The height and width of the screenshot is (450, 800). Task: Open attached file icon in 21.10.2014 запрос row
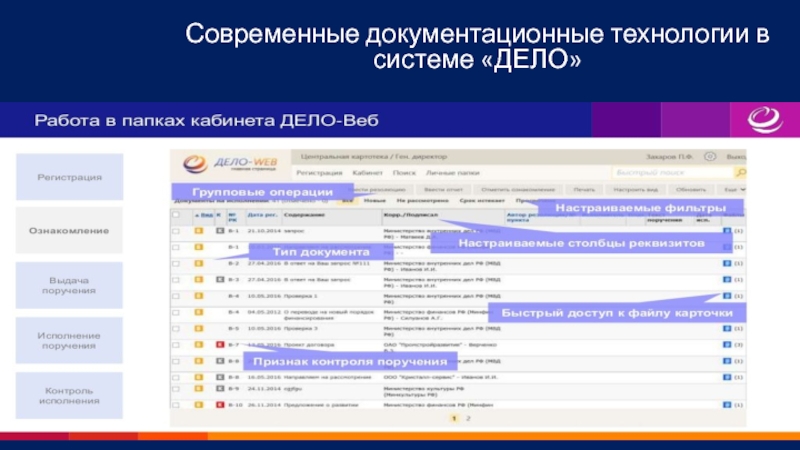[727, 231]
